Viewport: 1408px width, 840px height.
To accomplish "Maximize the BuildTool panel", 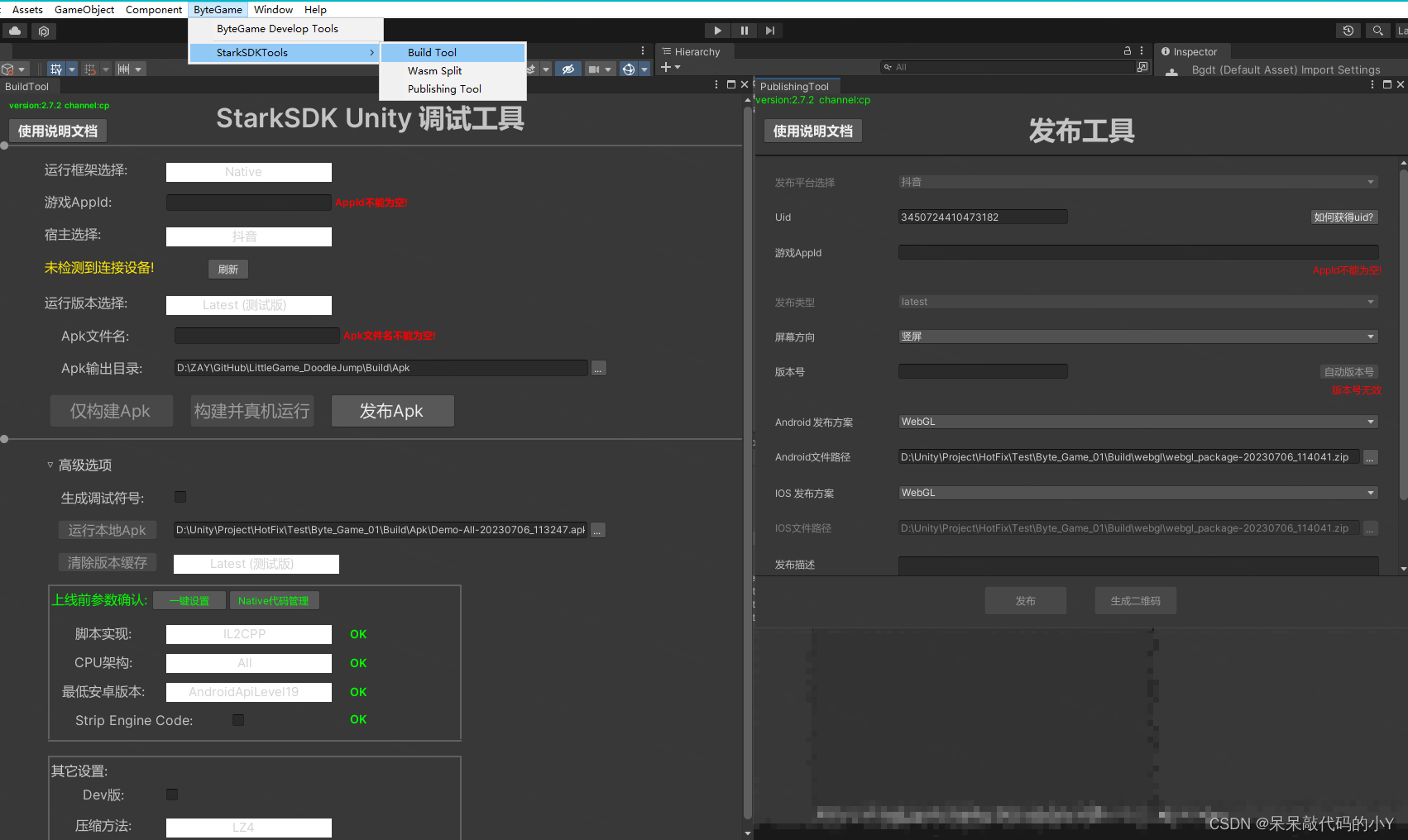I will (731, 84).
